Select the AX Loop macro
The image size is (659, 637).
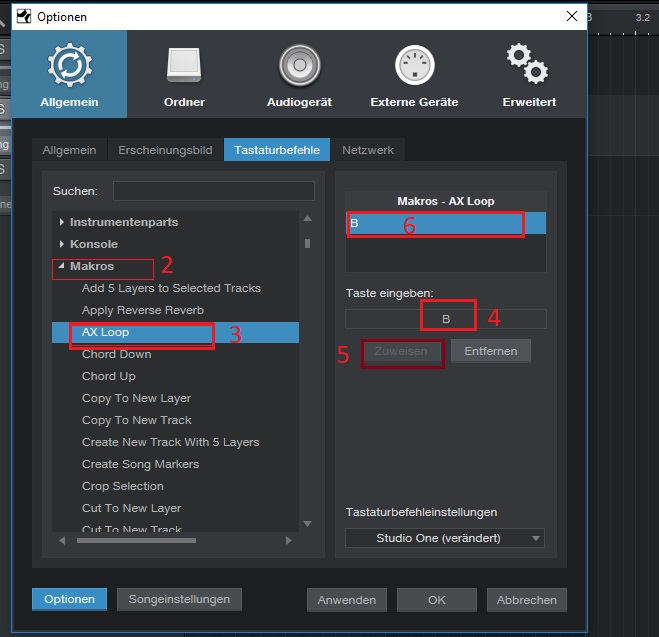(175, 332)
